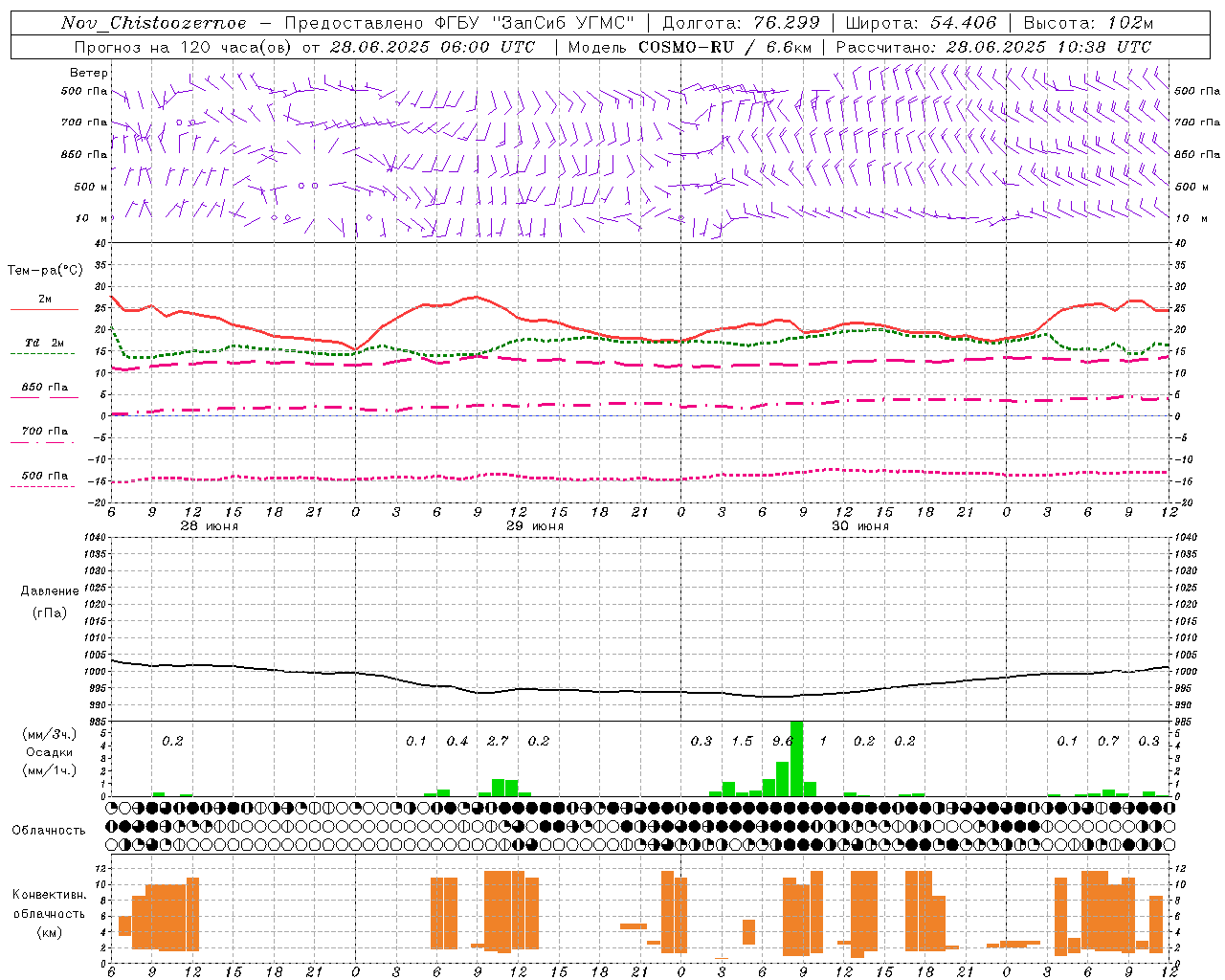Screen dimensions: 1225x980
Task: Click the precipitation value 0.4
Action: tap(457, 741)
